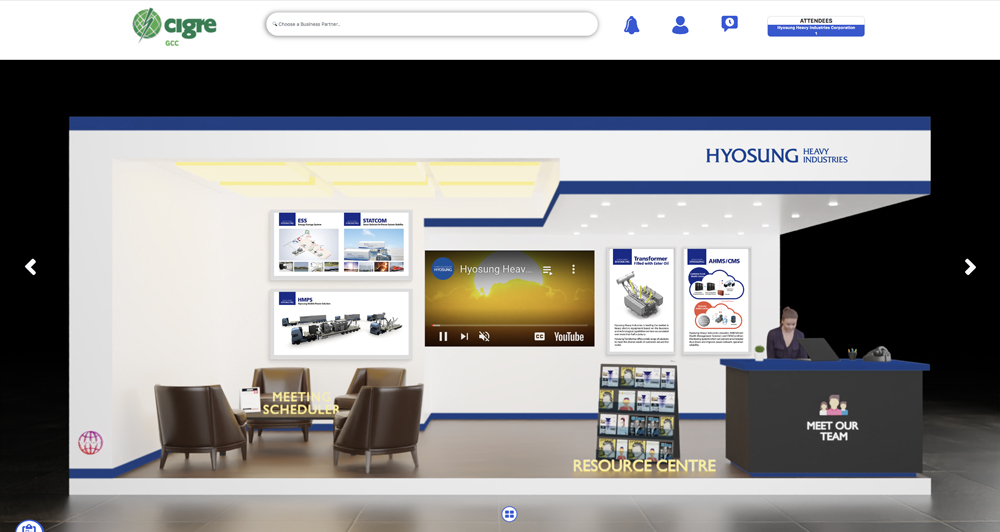Image resolution: width=1000 pixels, height=532 pixels.
Task: Click Meet Our Team on the desk
Action: (833, 430)
